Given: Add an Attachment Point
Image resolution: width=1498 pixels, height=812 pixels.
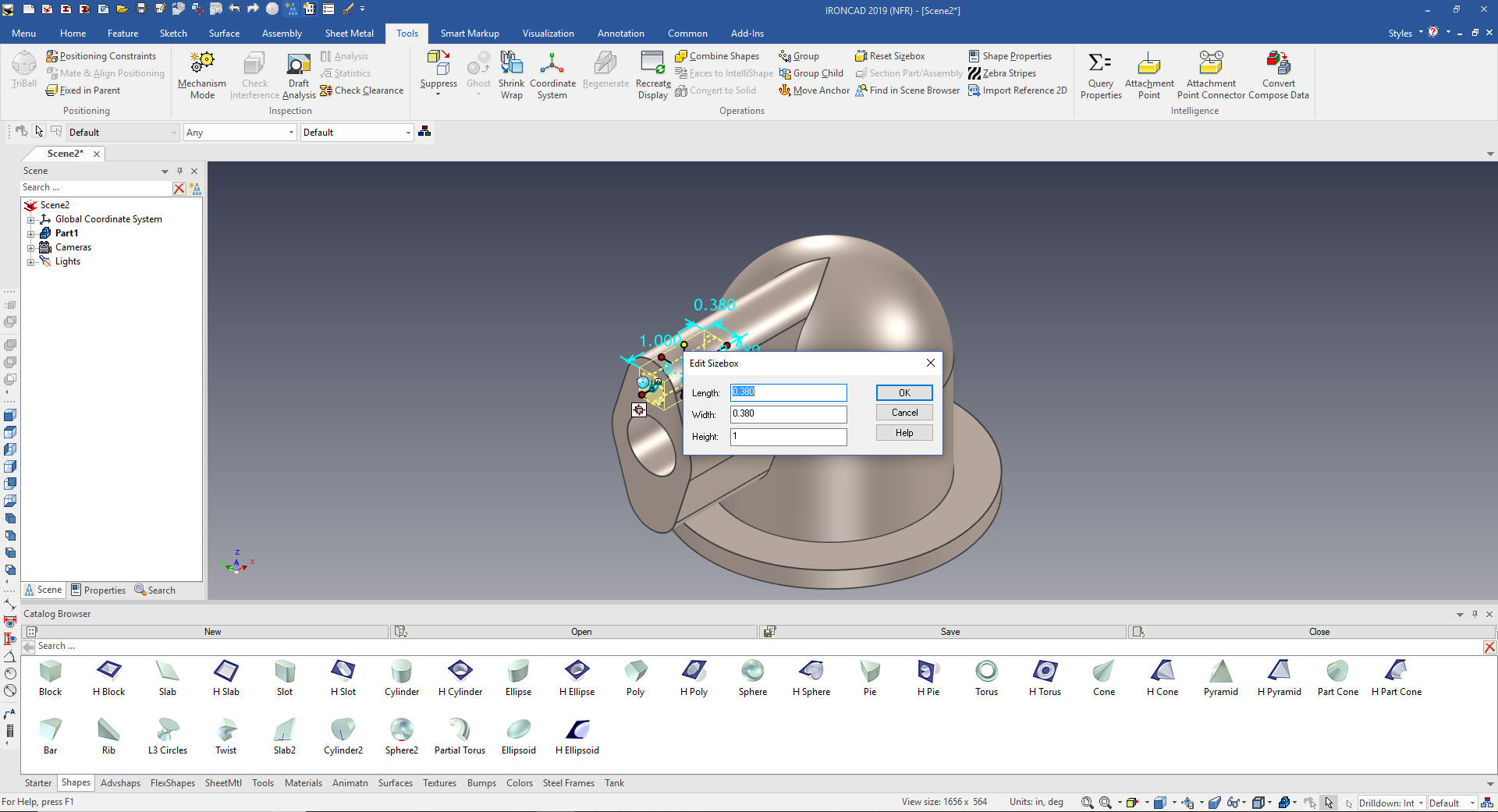Looking at the screenshot, I should point(1149,76).
